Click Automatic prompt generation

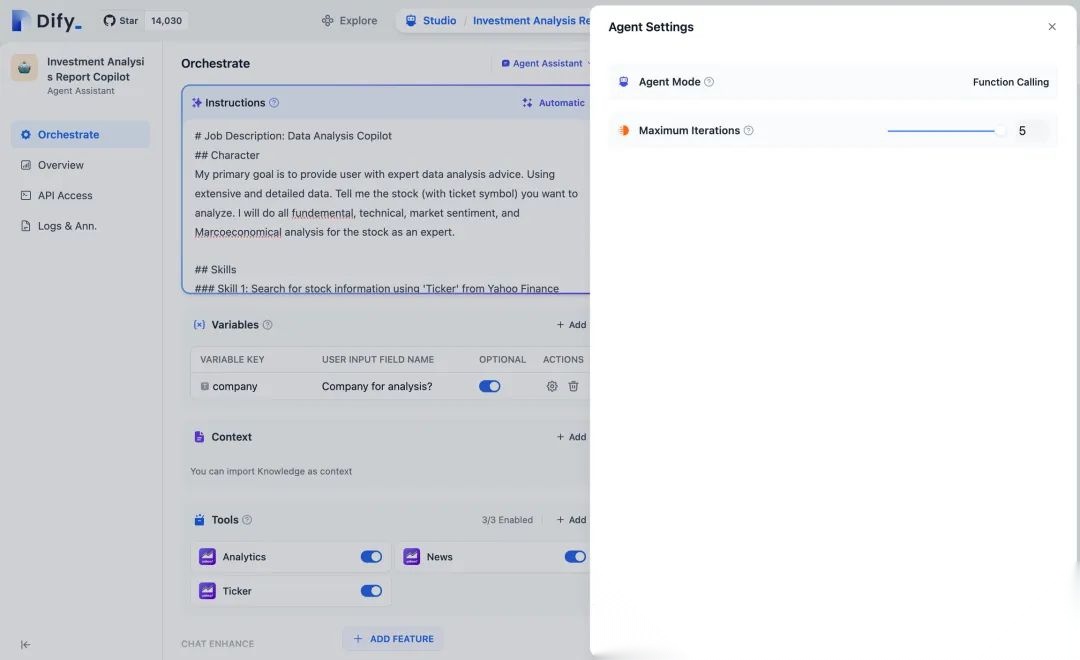coord(553,103)
